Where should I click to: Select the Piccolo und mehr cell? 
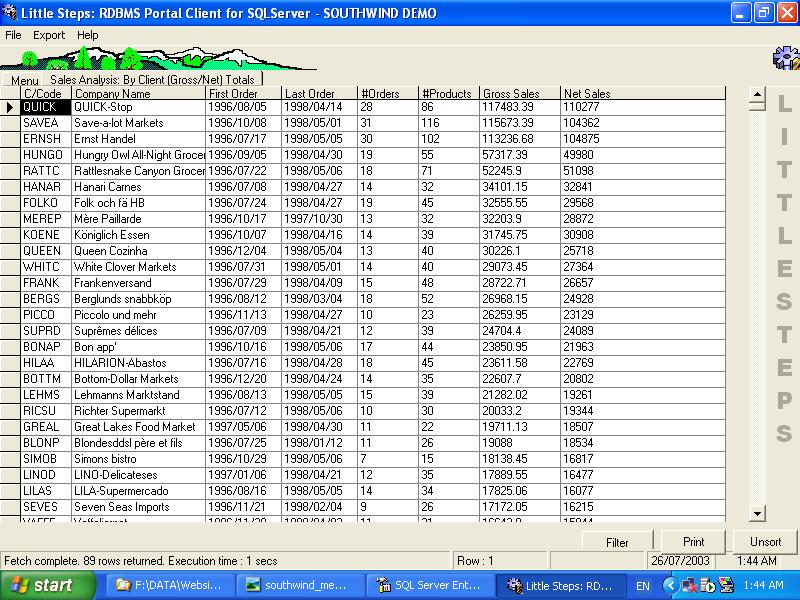pyautogui.click(x=138, y=315)
